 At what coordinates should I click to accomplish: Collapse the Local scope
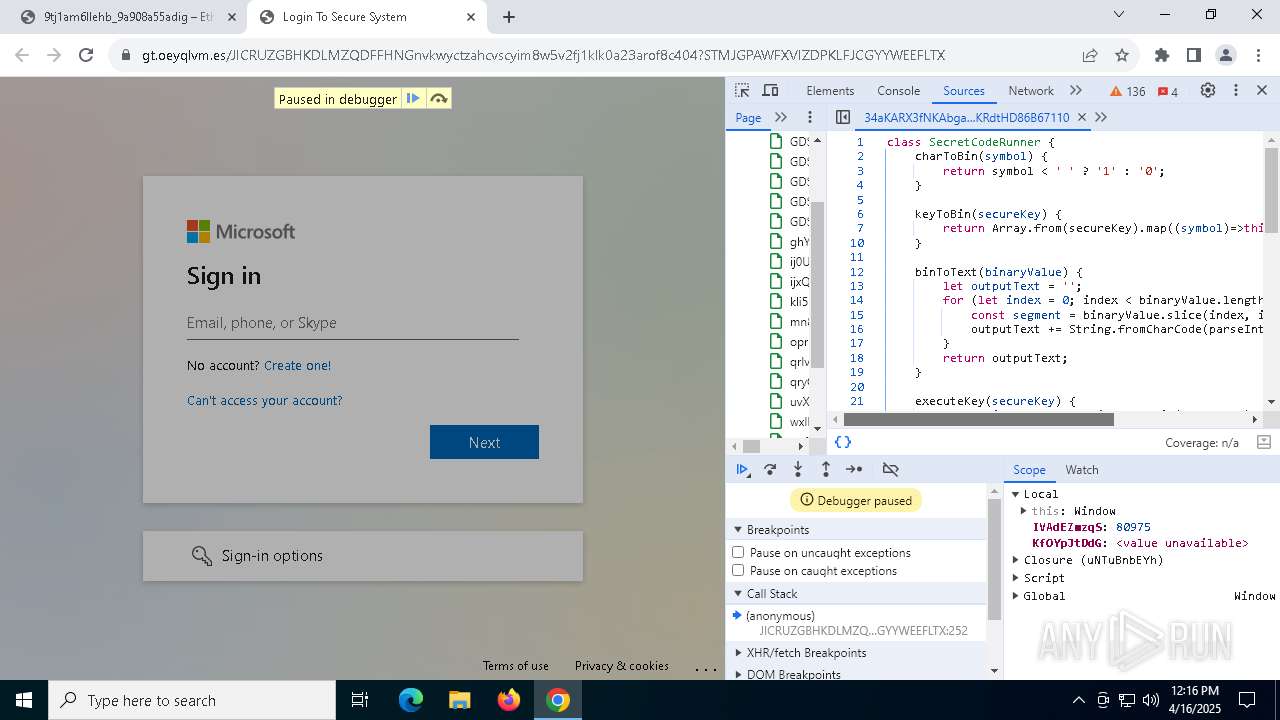[1015, 494]
